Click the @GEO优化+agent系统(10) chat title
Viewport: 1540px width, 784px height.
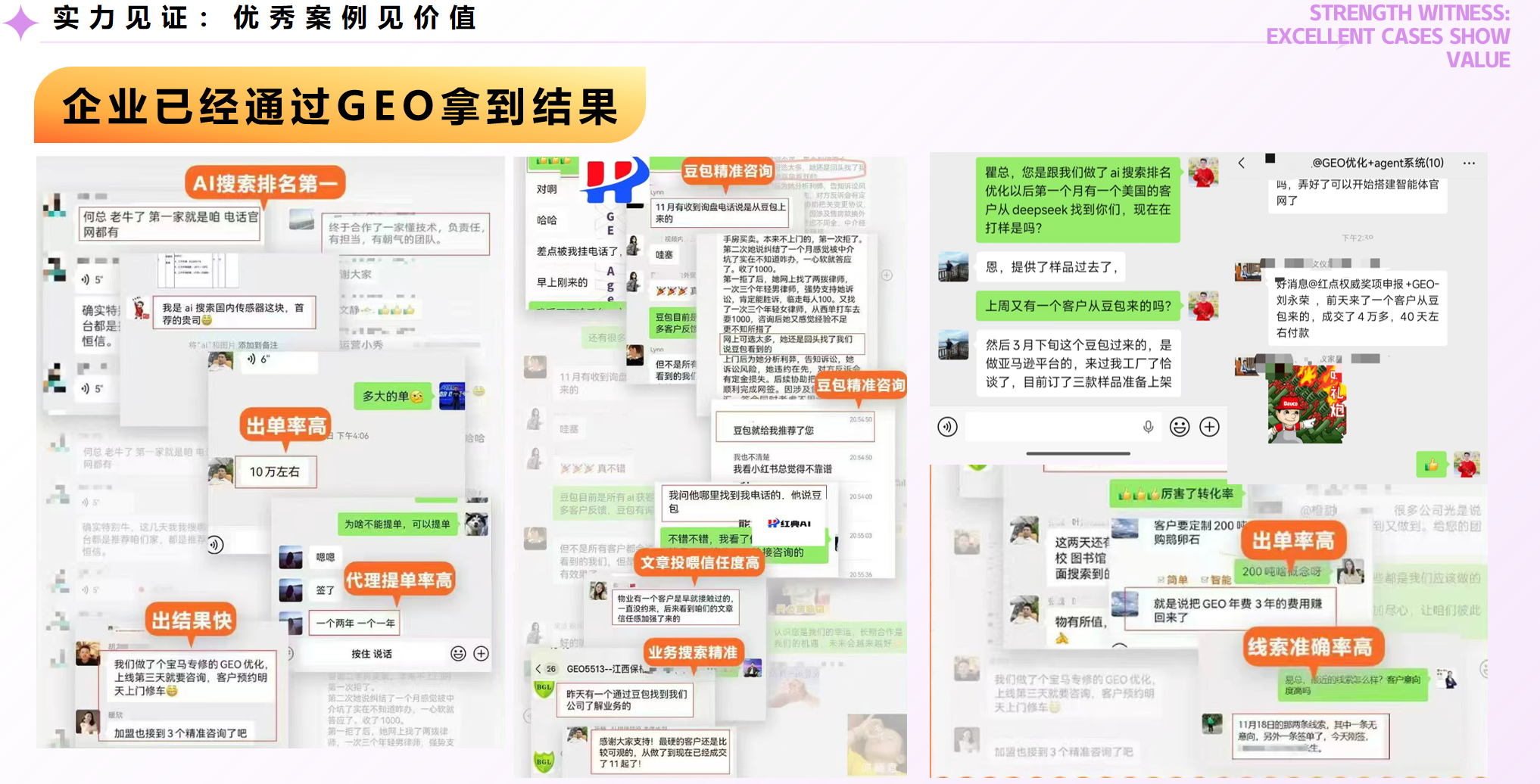coord(1377,163)
